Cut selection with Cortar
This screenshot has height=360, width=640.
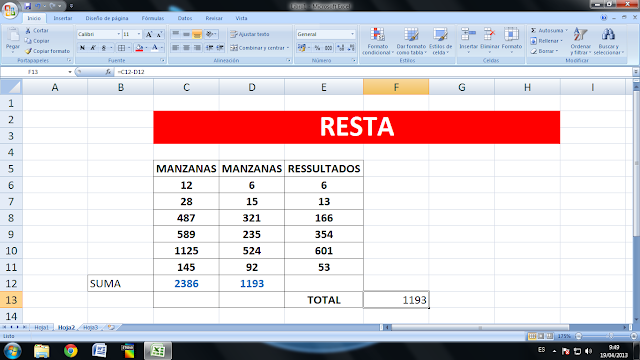[37, 31]
